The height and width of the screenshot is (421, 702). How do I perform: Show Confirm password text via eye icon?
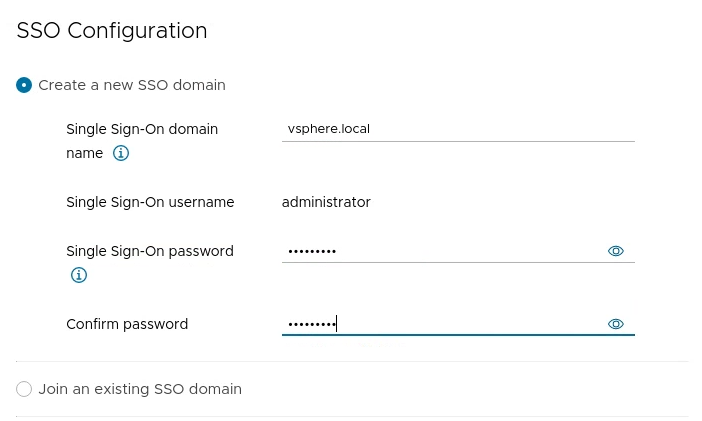coord(616,324)
